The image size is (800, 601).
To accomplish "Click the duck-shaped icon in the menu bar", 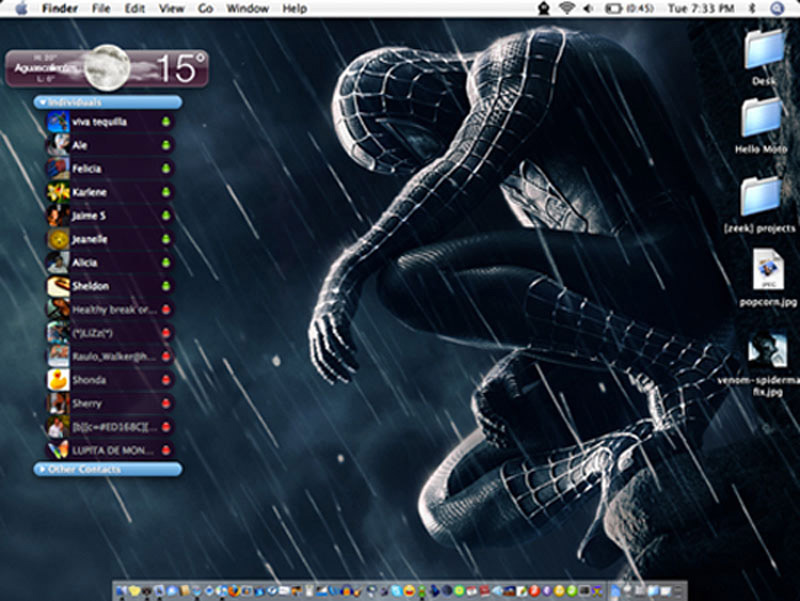I will (x=544, y=8).
